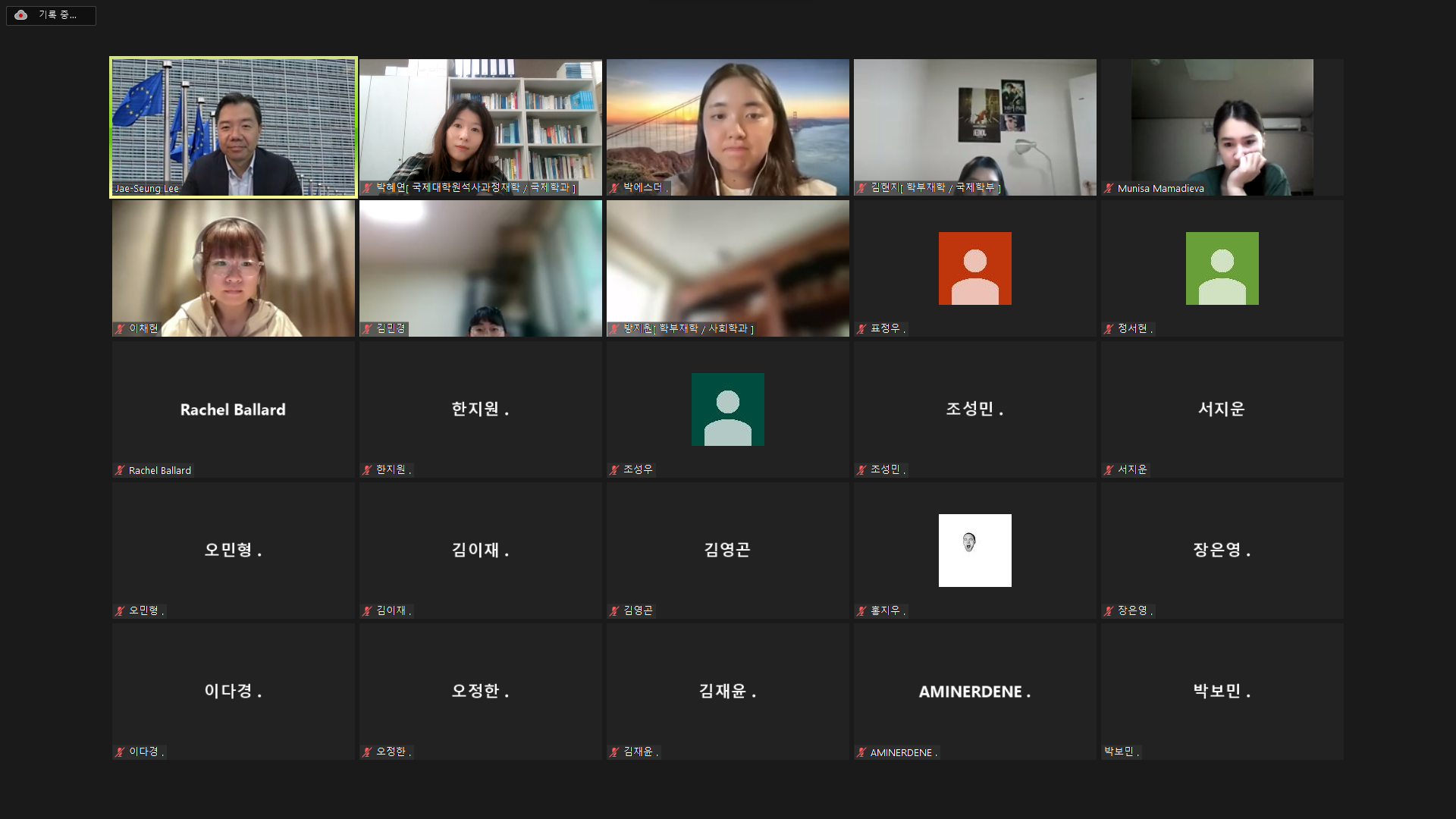This screenshot has height=819, width=1456.
Task: Click muted microphone icon next to Munisa Mamadieva
Action: (x=1109, y=188)
